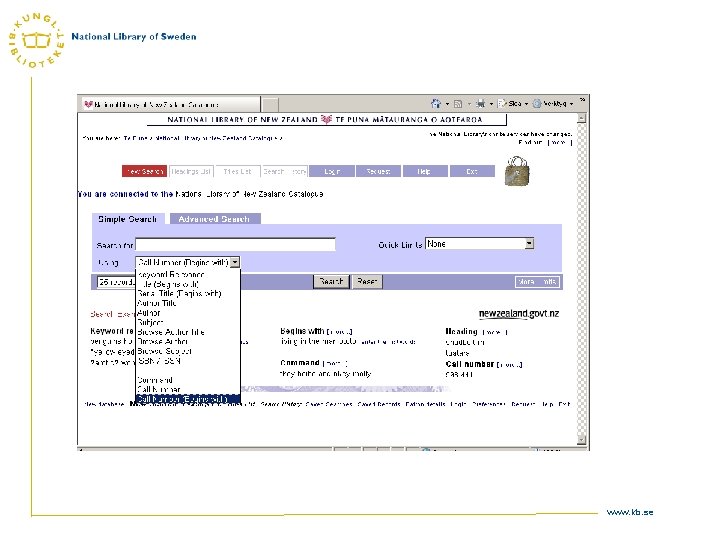Click more link next to Heading
Image resolution: width=720 pixels, height=540 pixels.
(x=494, y=332)
